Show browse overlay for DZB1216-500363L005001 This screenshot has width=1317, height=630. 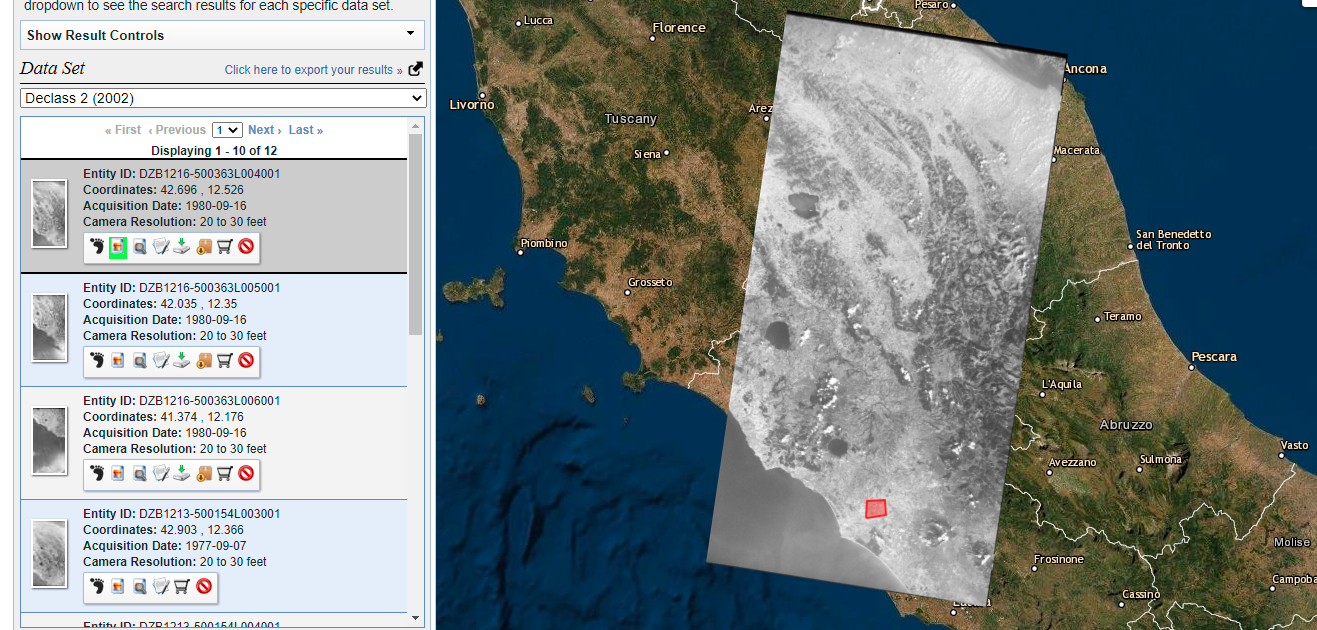(x=118, y=360)
